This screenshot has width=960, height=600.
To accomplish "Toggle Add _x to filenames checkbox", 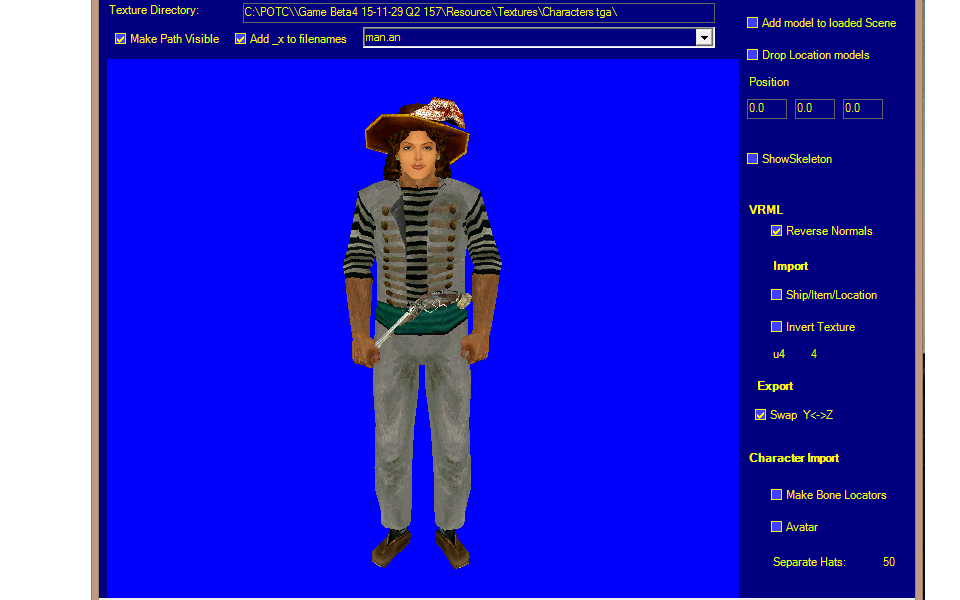I will (x=241, y=39).
